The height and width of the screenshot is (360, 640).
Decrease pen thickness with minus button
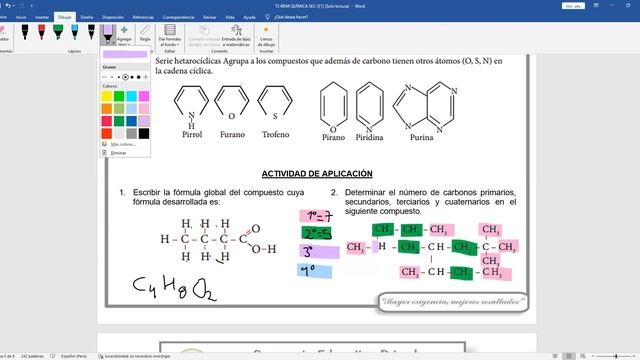tap(104, 77)
